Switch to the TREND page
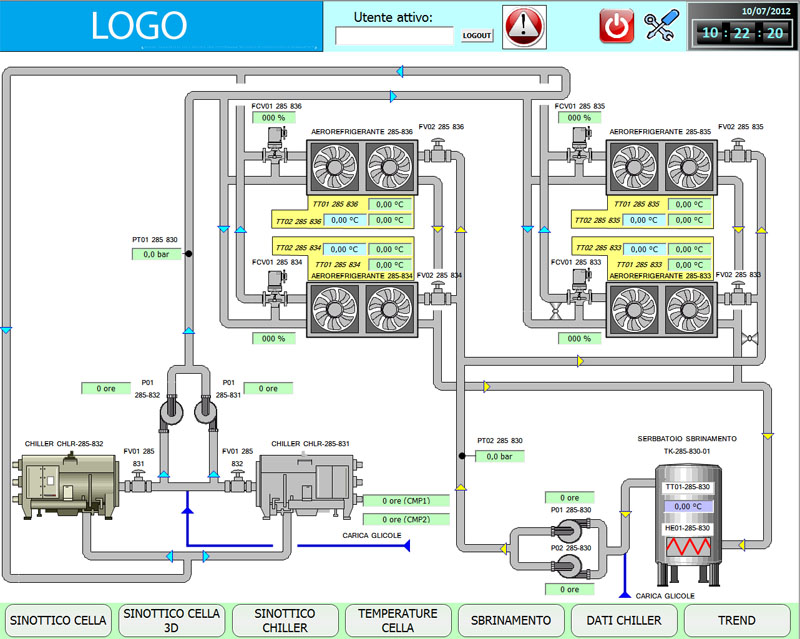Viewport: 800px width, 639px height. pyautogui.click(x=737, y=620)
